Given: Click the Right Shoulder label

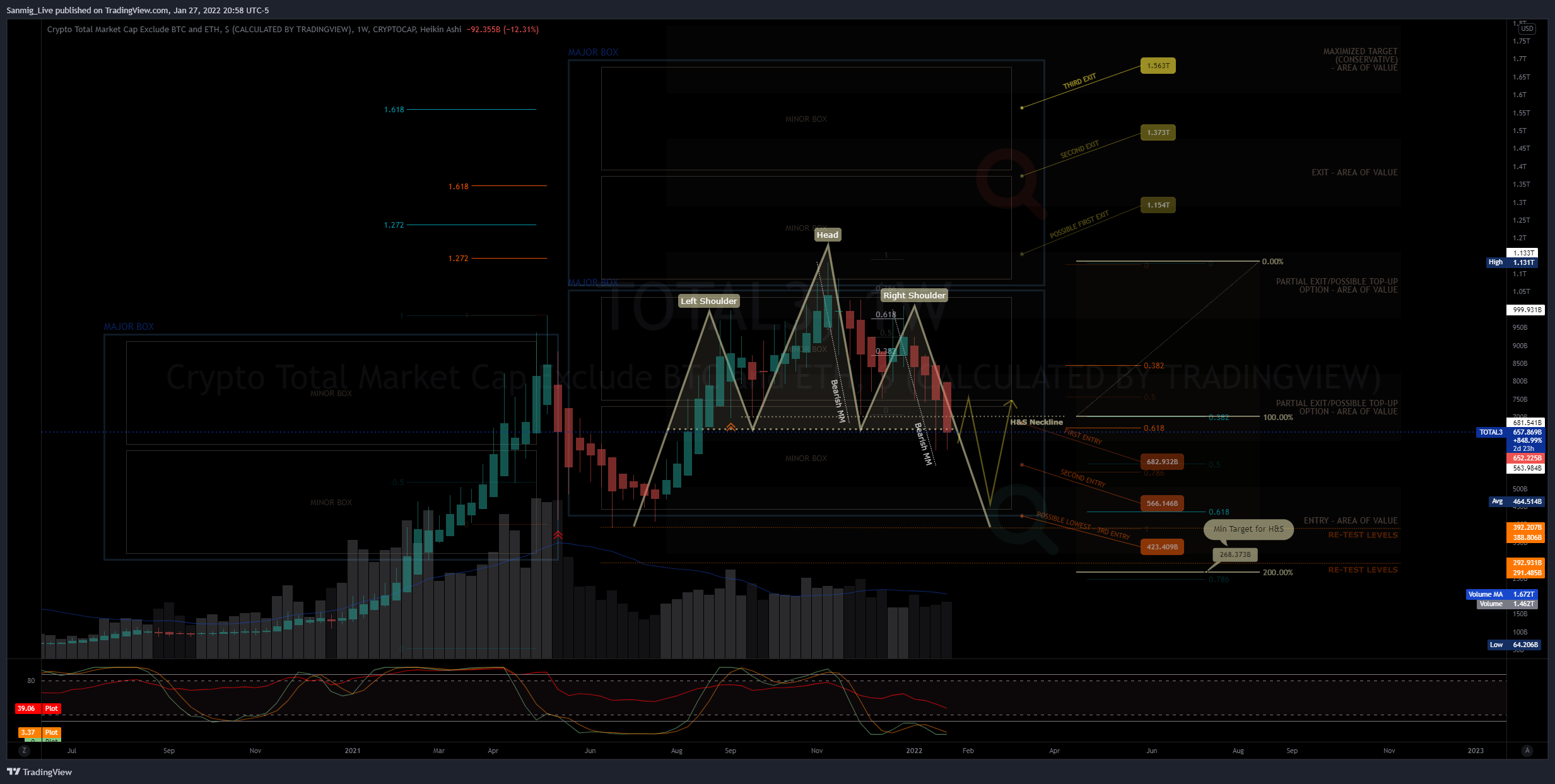Looking at the screenshot, I should [914, 295].
